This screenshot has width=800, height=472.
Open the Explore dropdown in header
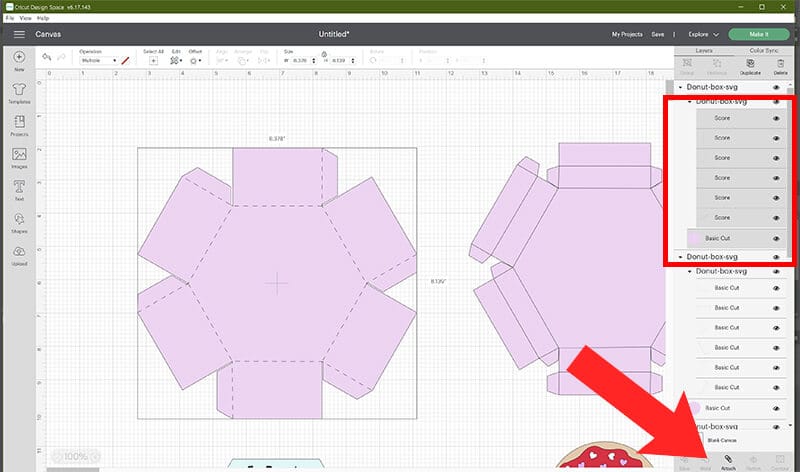703,34
